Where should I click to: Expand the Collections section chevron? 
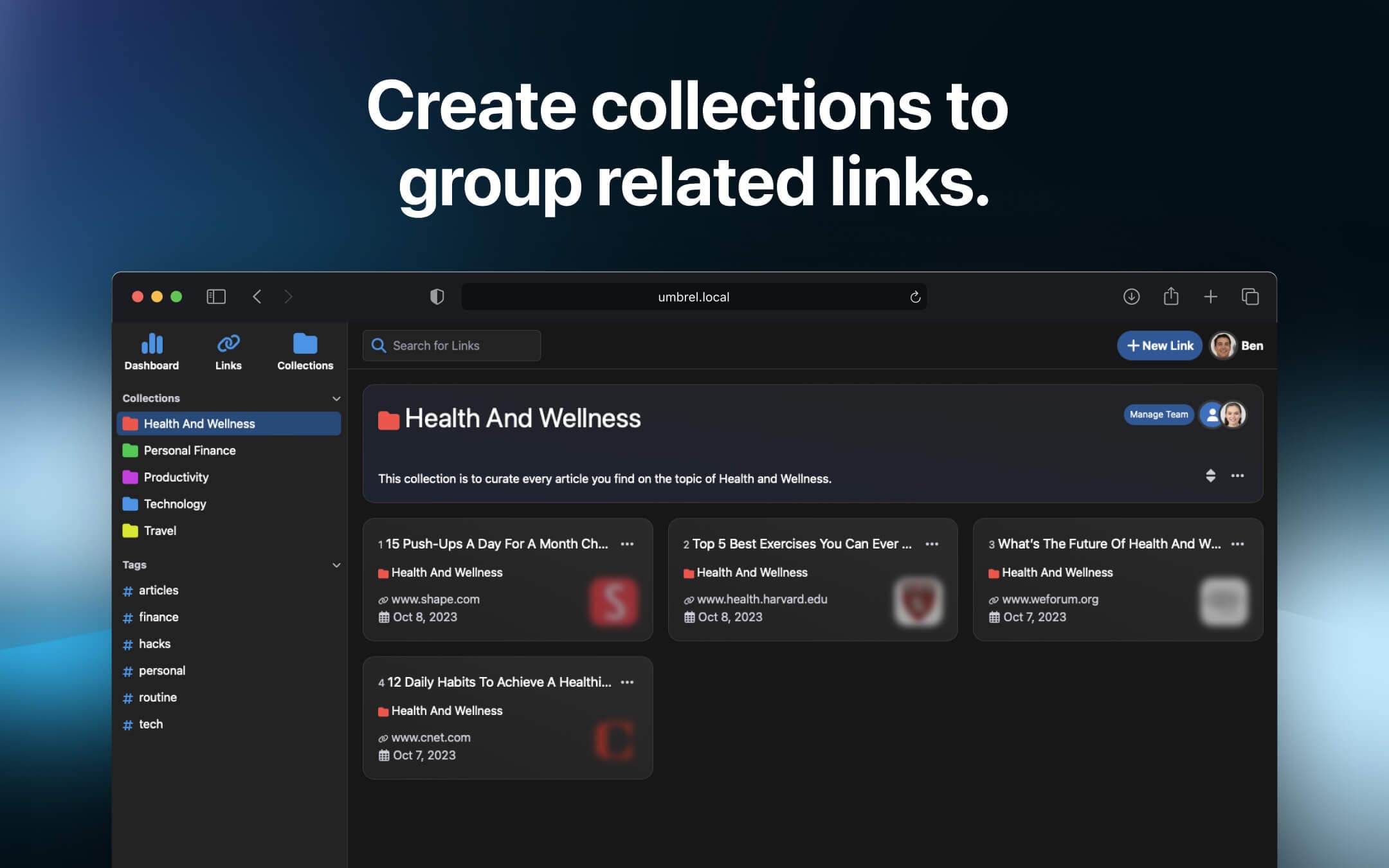335,398
